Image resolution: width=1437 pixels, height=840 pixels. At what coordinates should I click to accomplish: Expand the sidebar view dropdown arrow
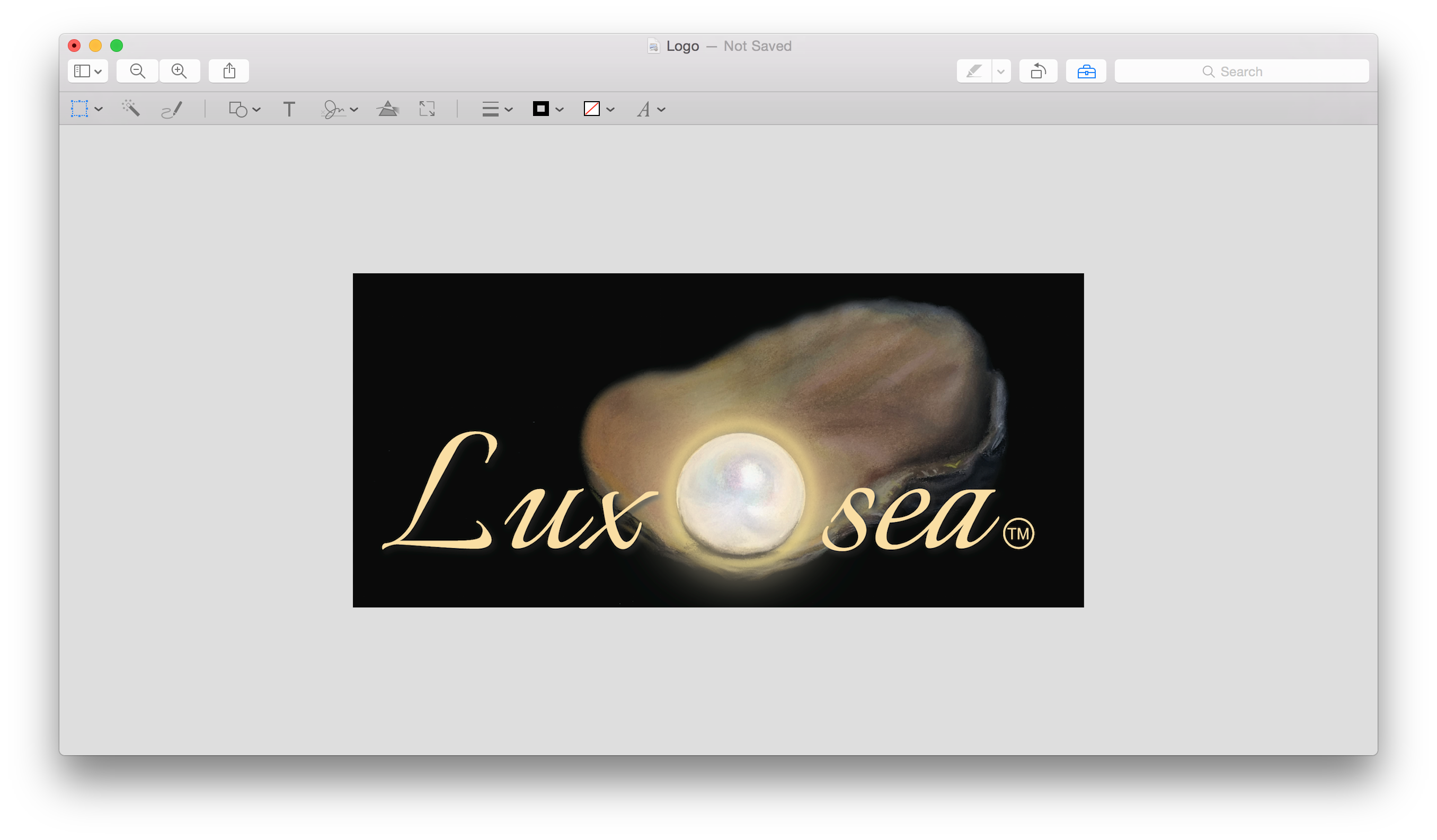tap(98, 72)
